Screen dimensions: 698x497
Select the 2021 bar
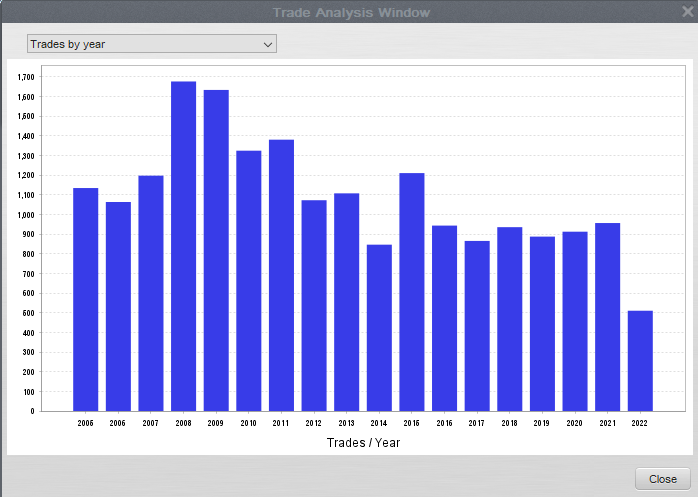click(607, 316)
